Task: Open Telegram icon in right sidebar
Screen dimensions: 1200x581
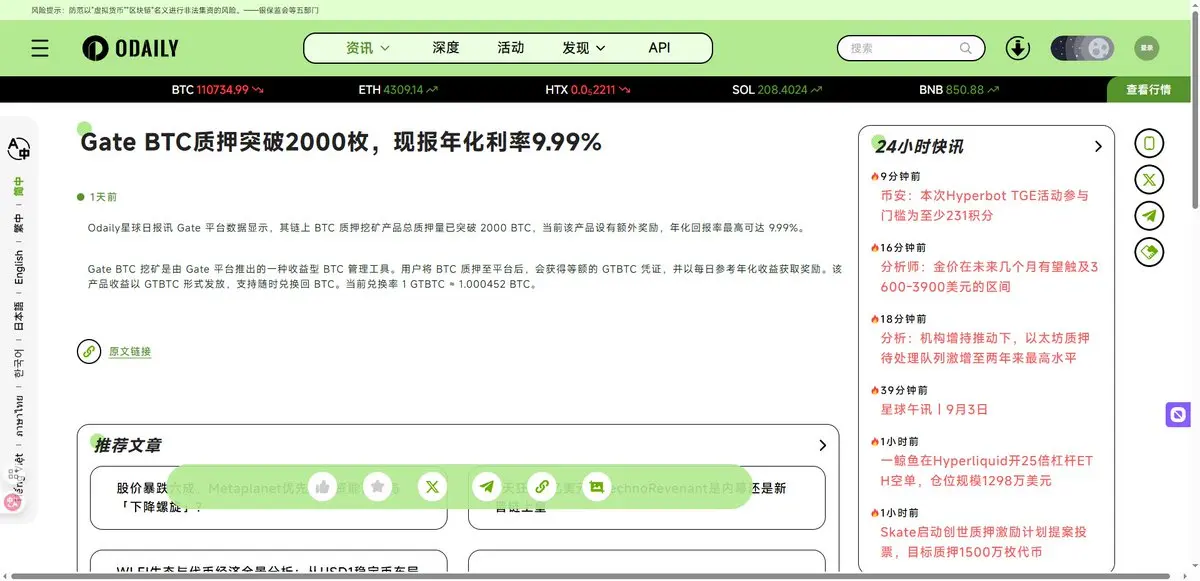Action: [1149, 216]
